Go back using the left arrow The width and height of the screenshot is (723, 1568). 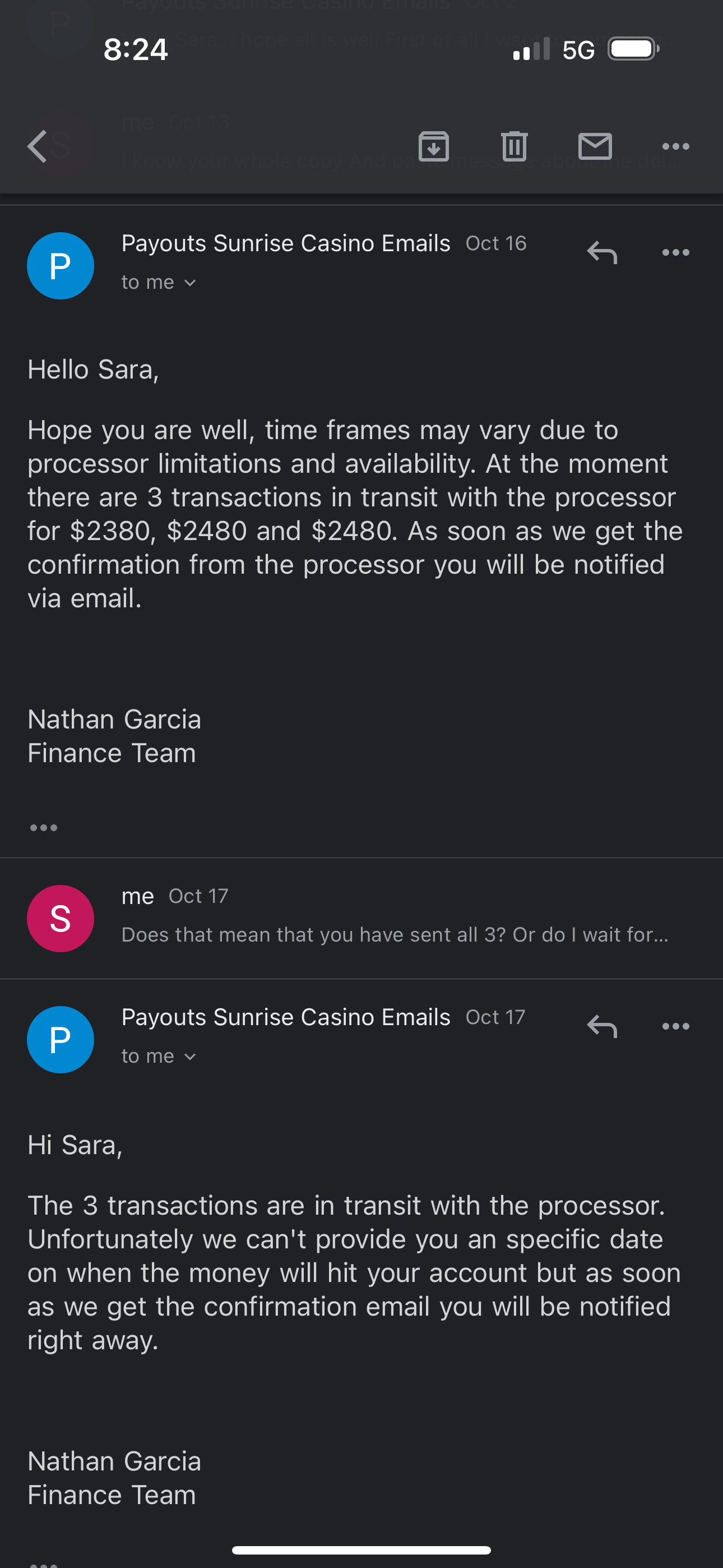click(38, 146)
